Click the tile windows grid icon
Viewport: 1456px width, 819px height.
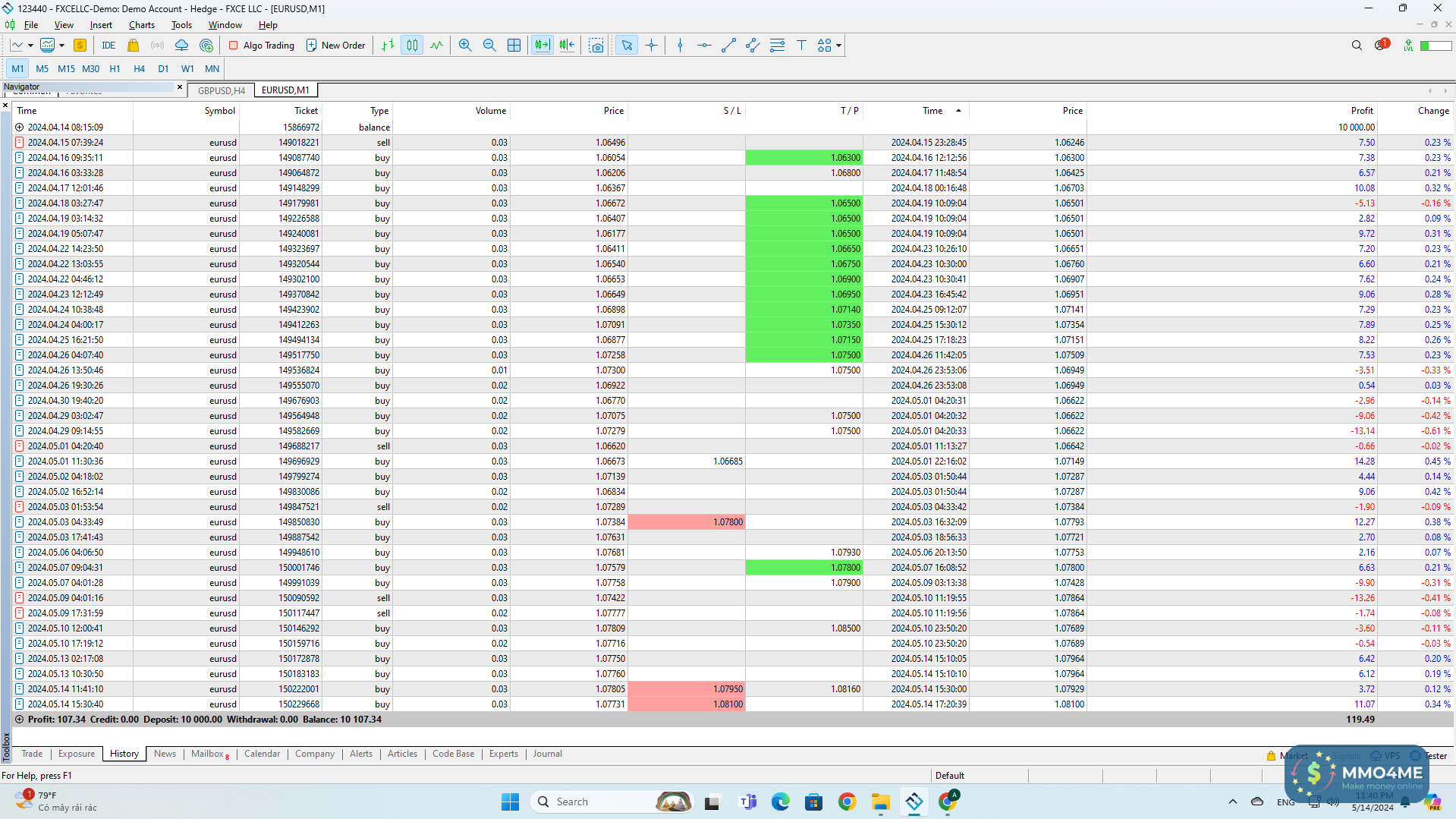tap(514, 46)
